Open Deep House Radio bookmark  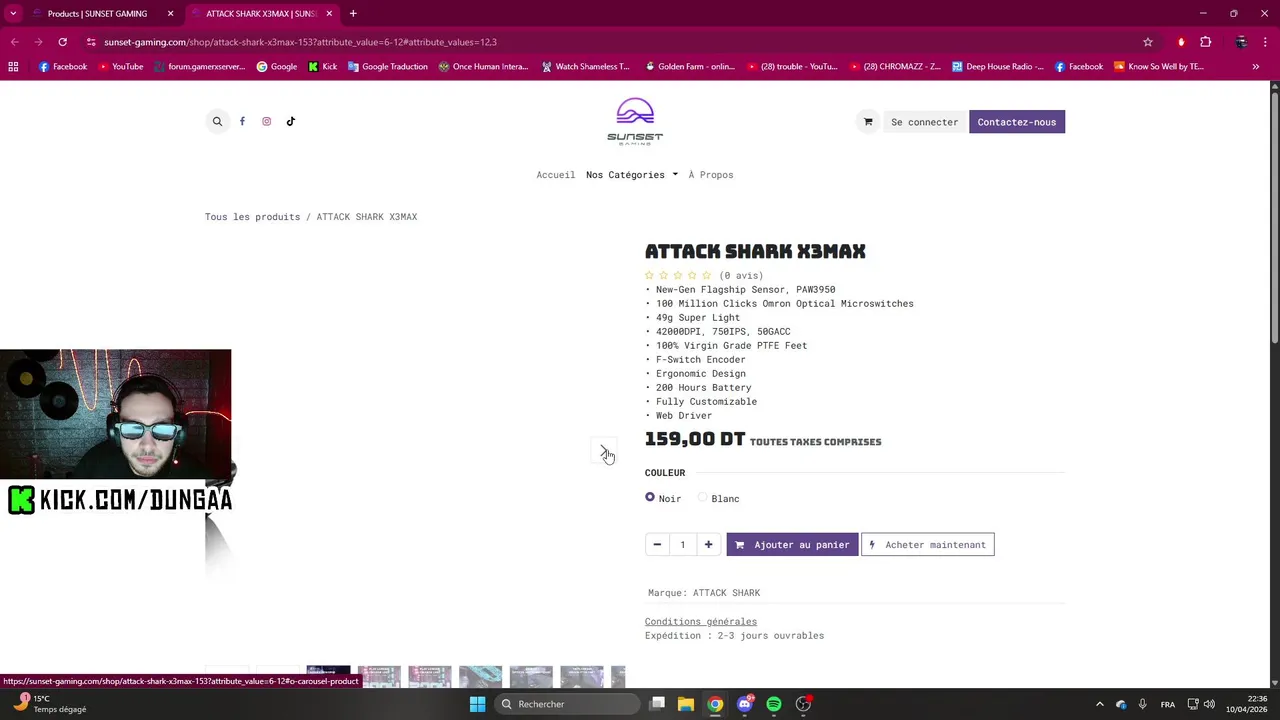[998, 67]
